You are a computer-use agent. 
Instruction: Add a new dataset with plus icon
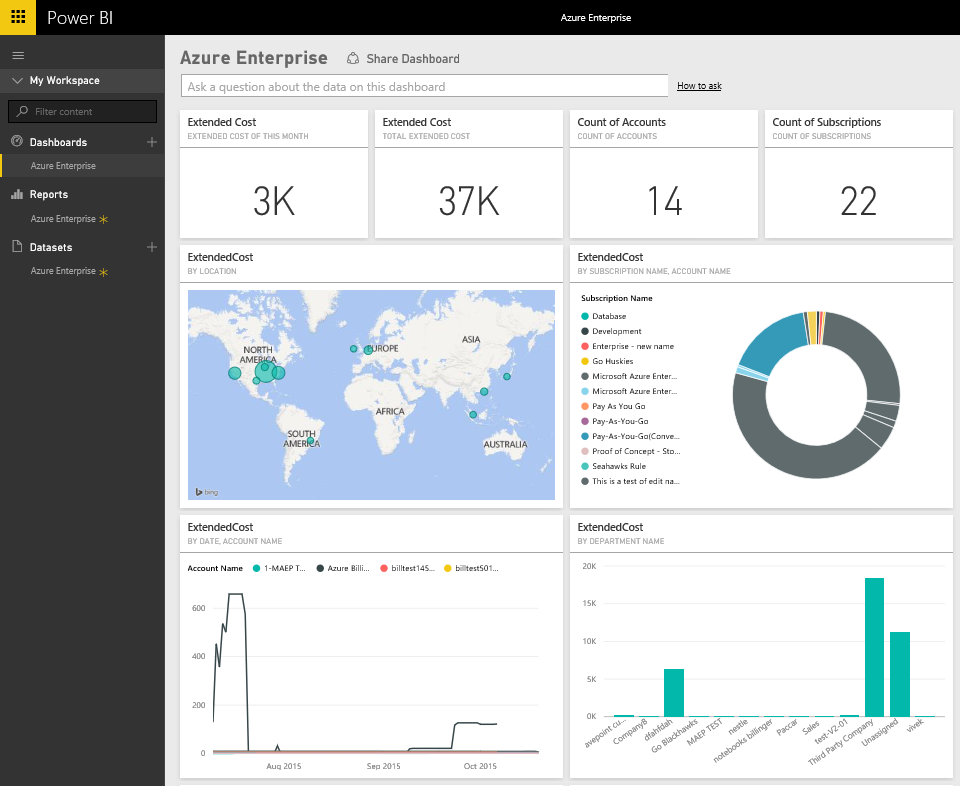tap(152, 247)
